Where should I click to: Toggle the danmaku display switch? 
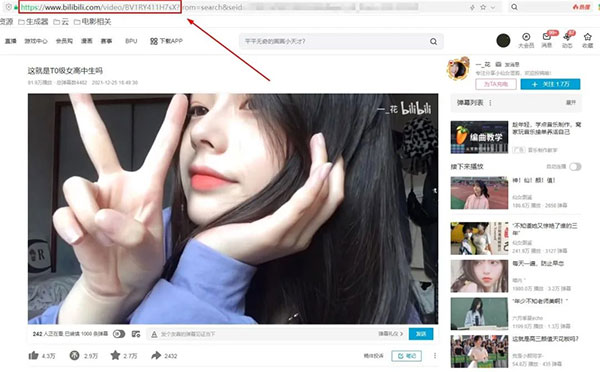pyautogui.click(x=119, y=334)
